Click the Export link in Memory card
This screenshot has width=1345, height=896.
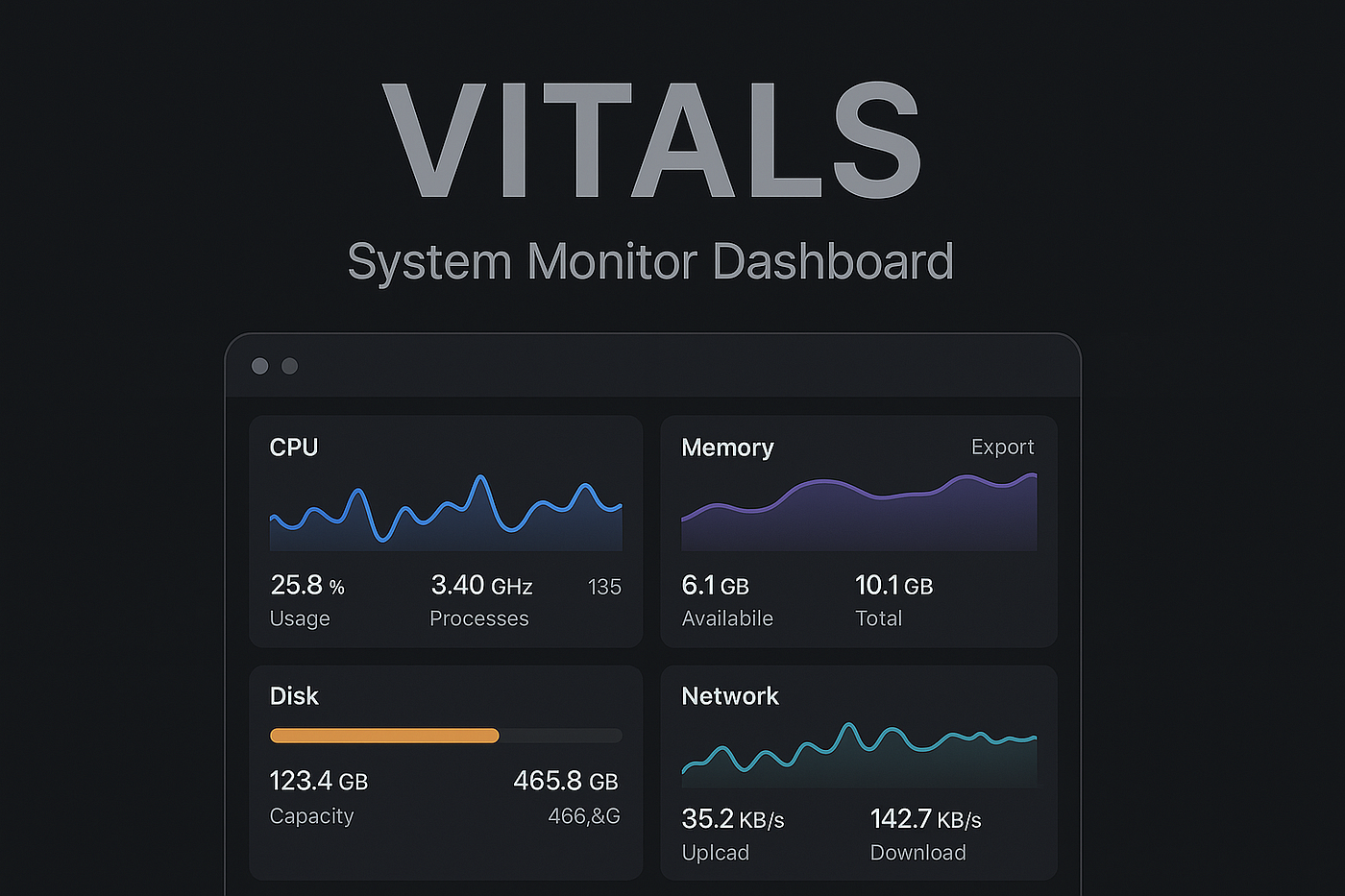click(1002, 448)
